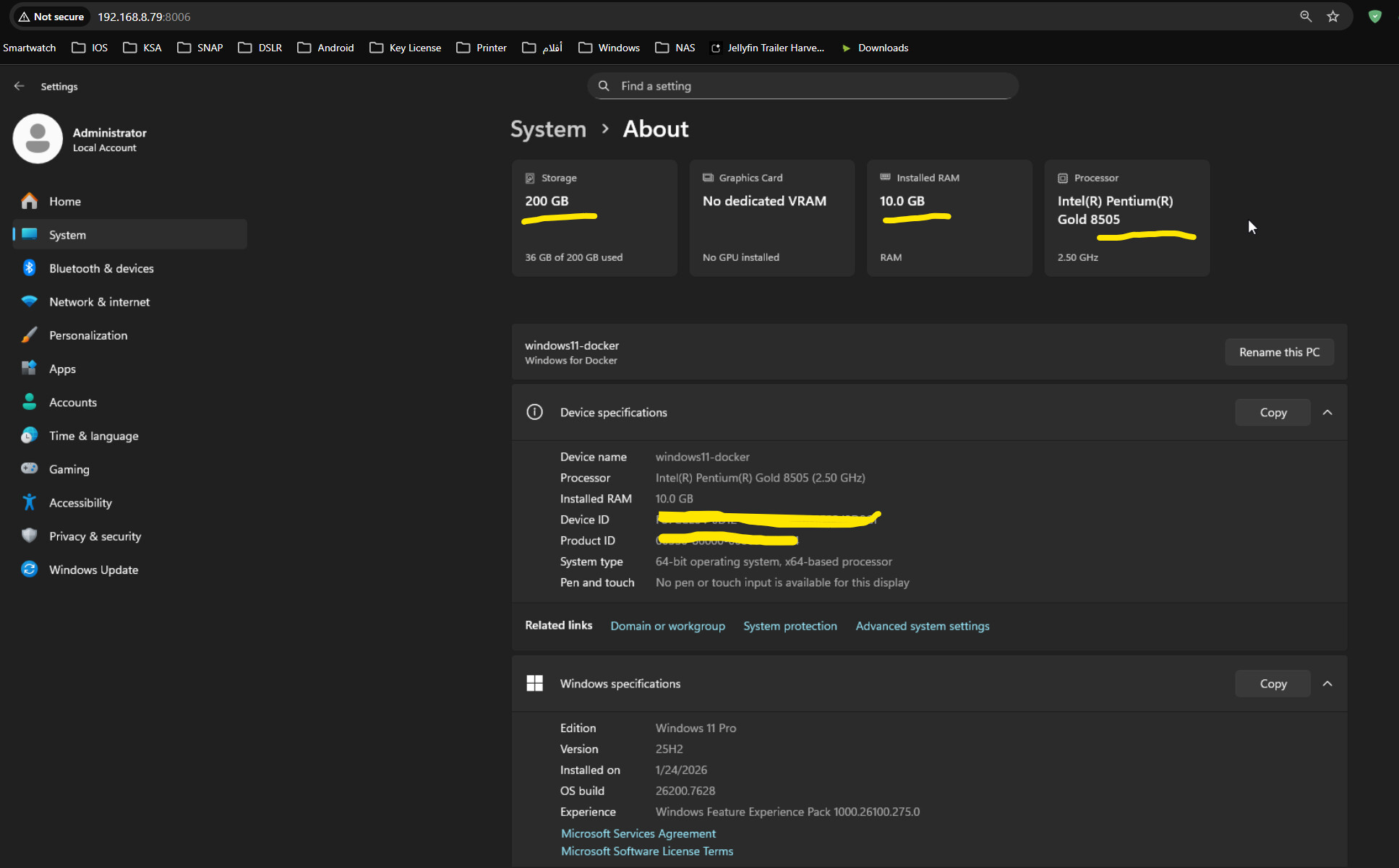Click the Privacy & security shield icon

29,536
